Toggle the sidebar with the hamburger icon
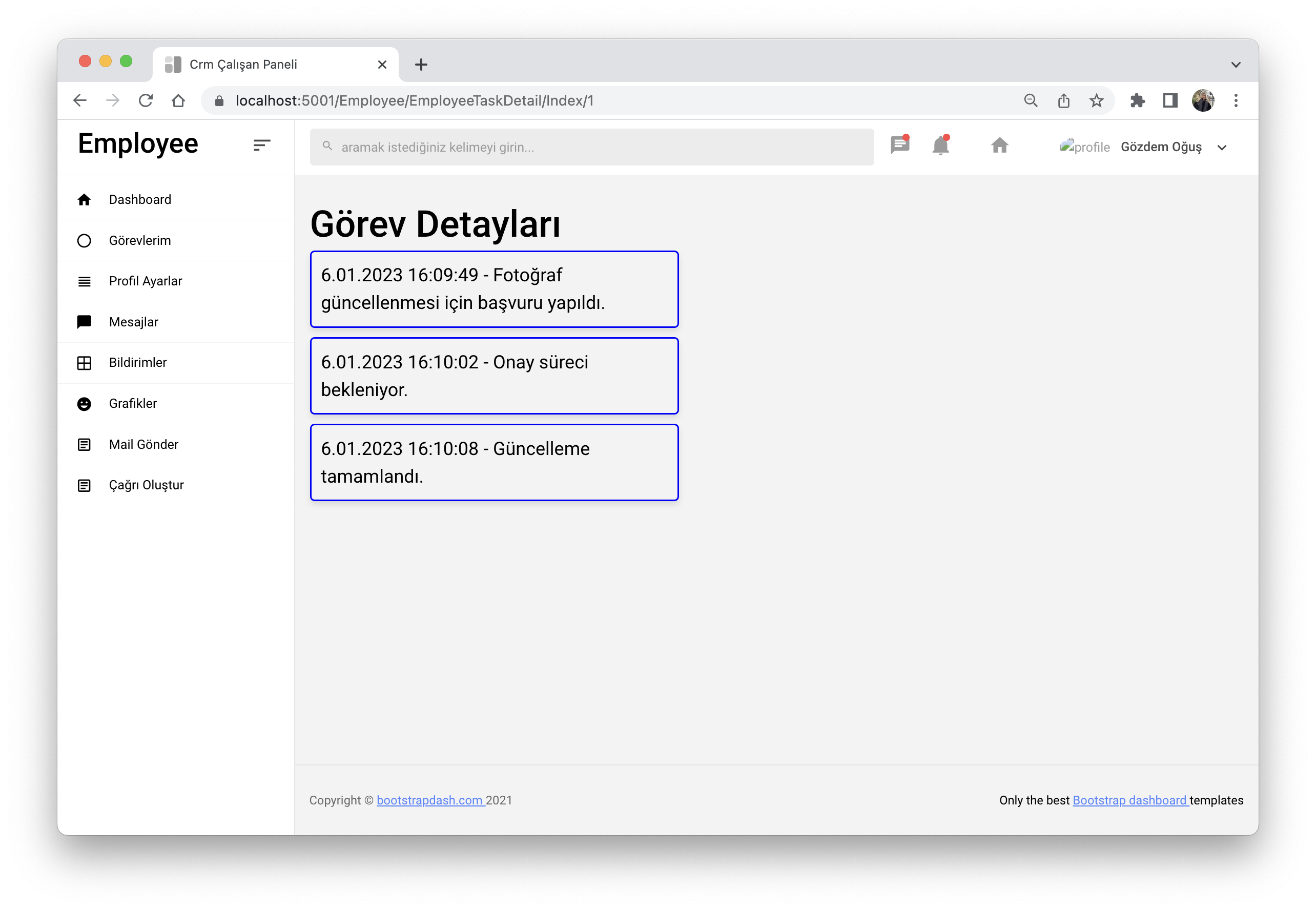The height and width of the screenshot is (911, 1316). [261, 146]
